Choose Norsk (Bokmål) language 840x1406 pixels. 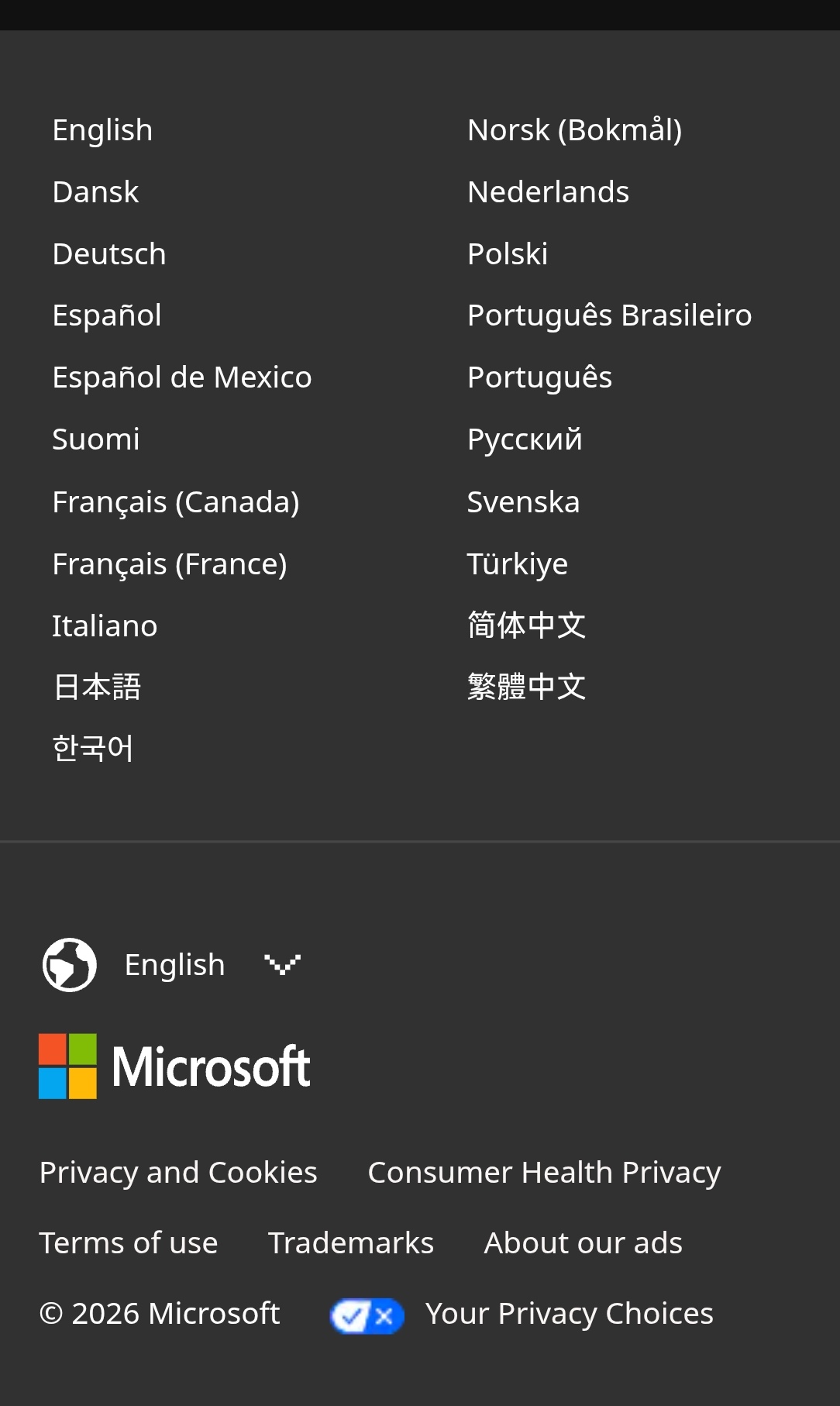point(575,130)
